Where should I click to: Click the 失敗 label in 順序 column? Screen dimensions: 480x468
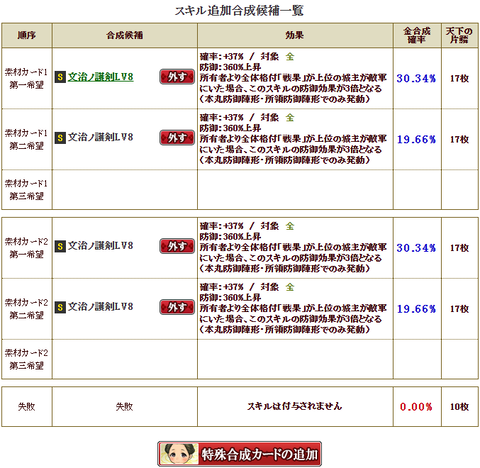pos(27,407)
